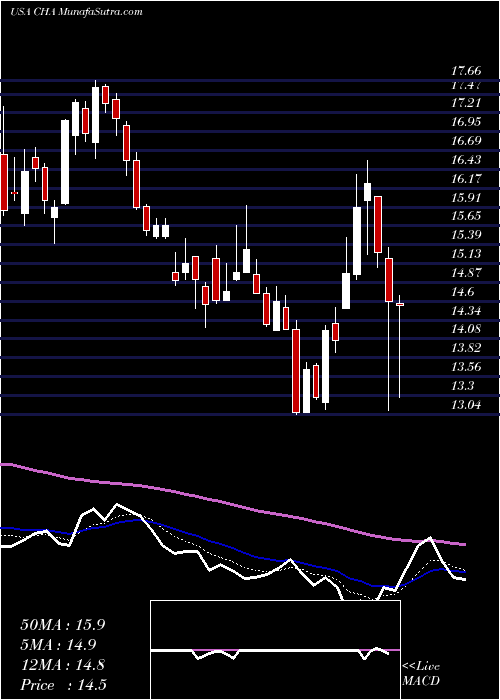Click the 17.66 price axis label
500x700 pixels.
point(466,71)
